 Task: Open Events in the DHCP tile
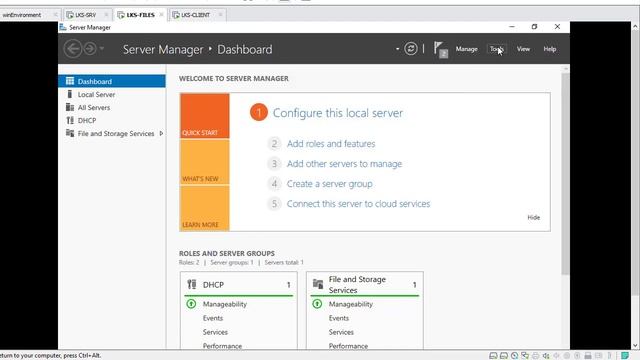tap(213, 318)
